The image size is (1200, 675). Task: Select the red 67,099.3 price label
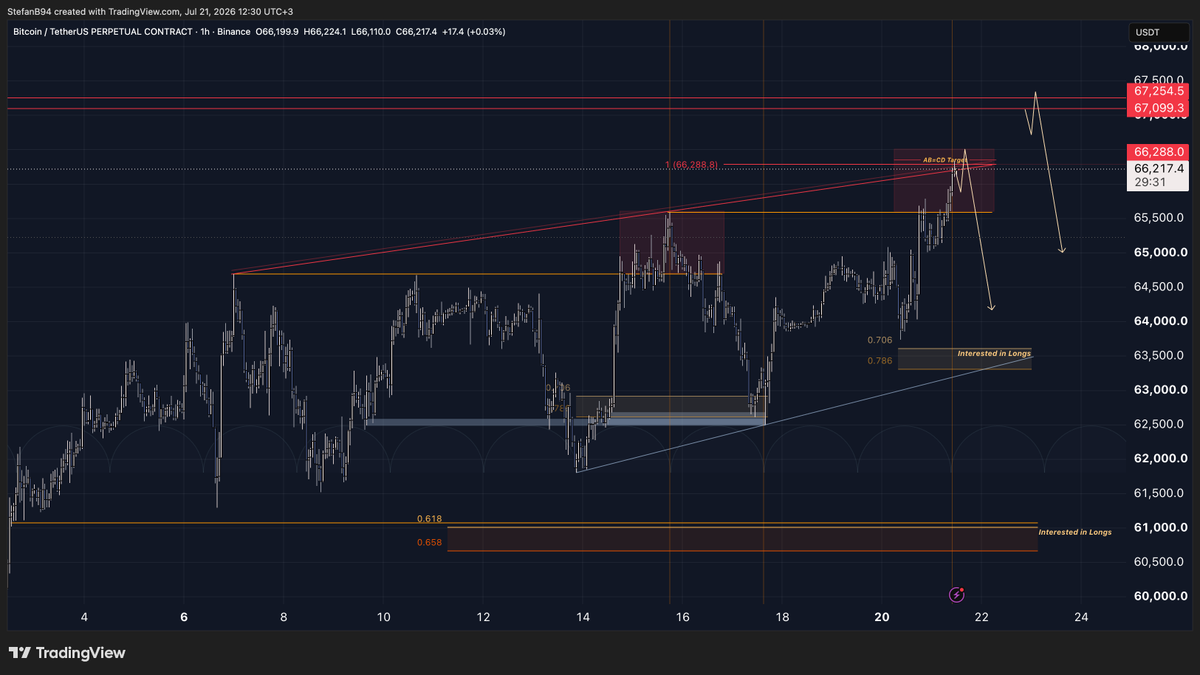coord(1158,107)
